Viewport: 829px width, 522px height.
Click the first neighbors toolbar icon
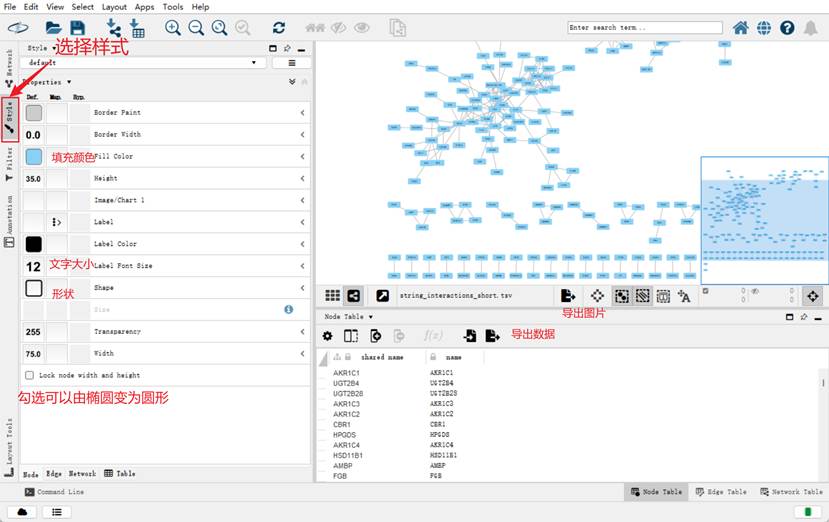coord(315,28)
